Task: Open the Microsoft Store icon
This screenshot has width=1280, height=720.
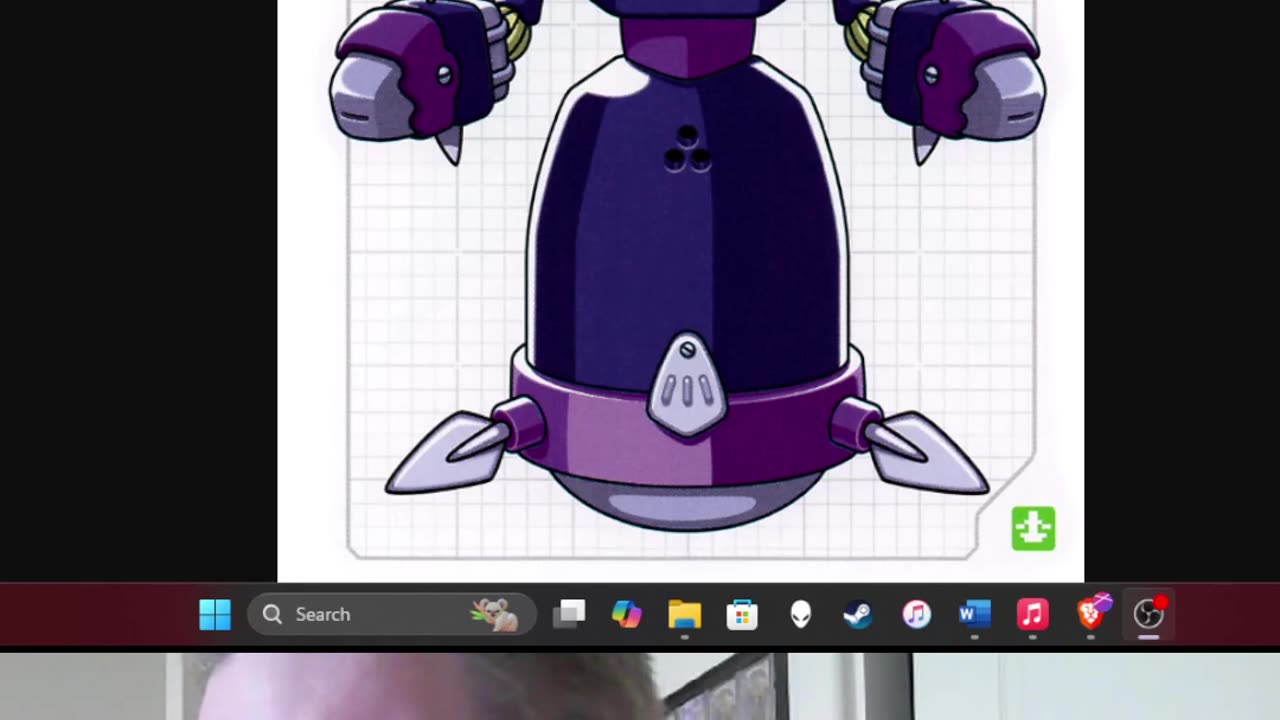Action: pos(742,614)
